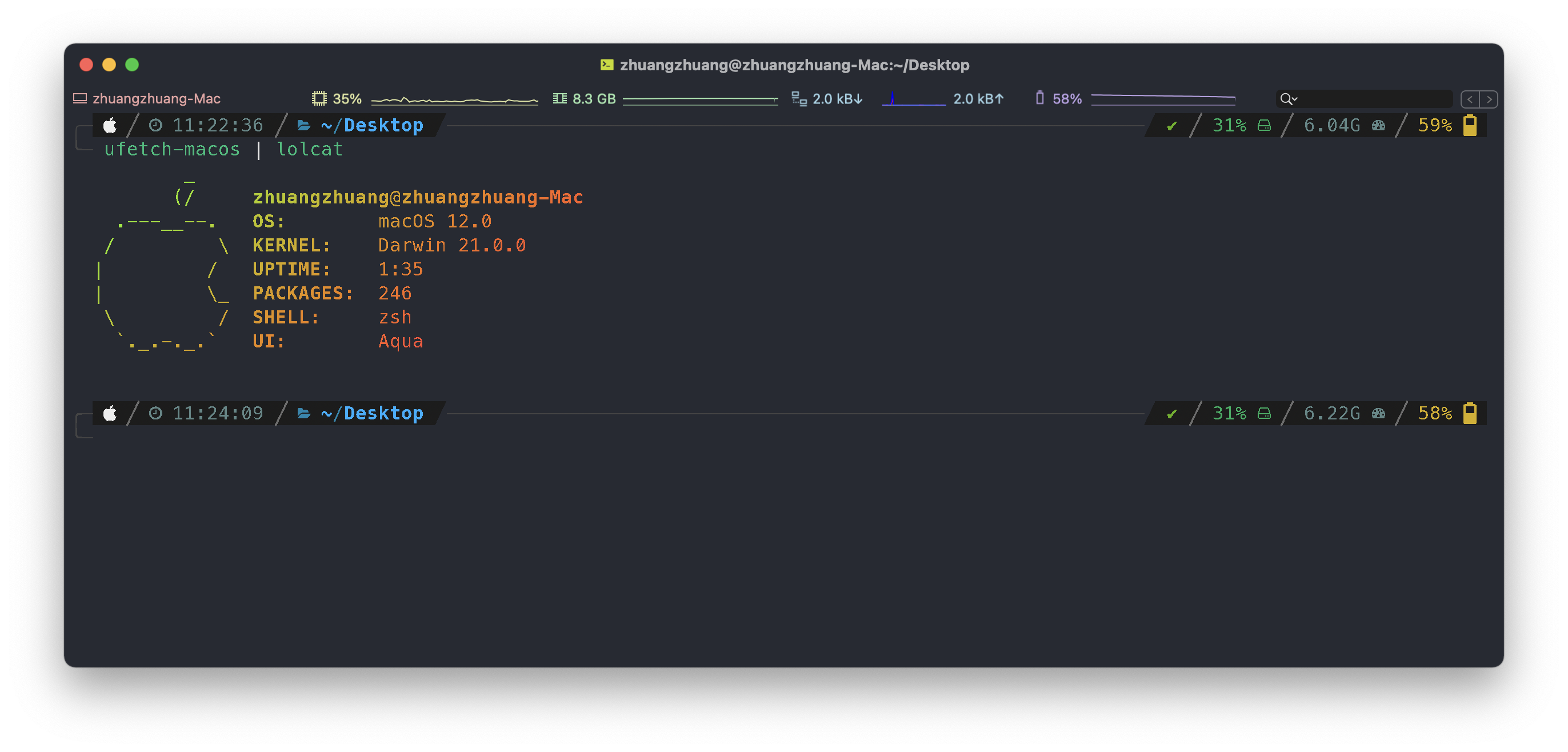The height and width of the screenshot is (752, 1568).
Task: Click the 'Aqua' UI value
Action: (x=401, y=341)
